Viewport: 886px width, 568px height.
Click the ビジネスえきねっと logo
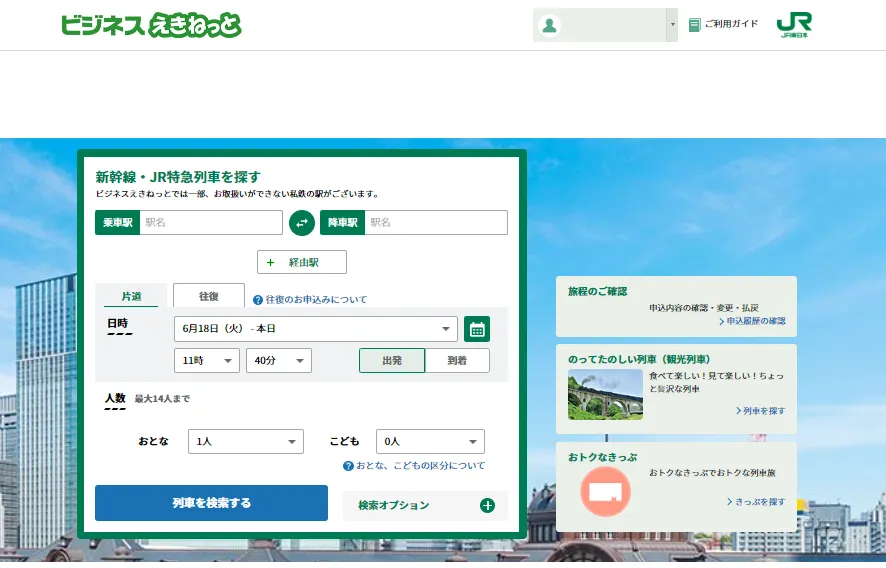point(151,25)
